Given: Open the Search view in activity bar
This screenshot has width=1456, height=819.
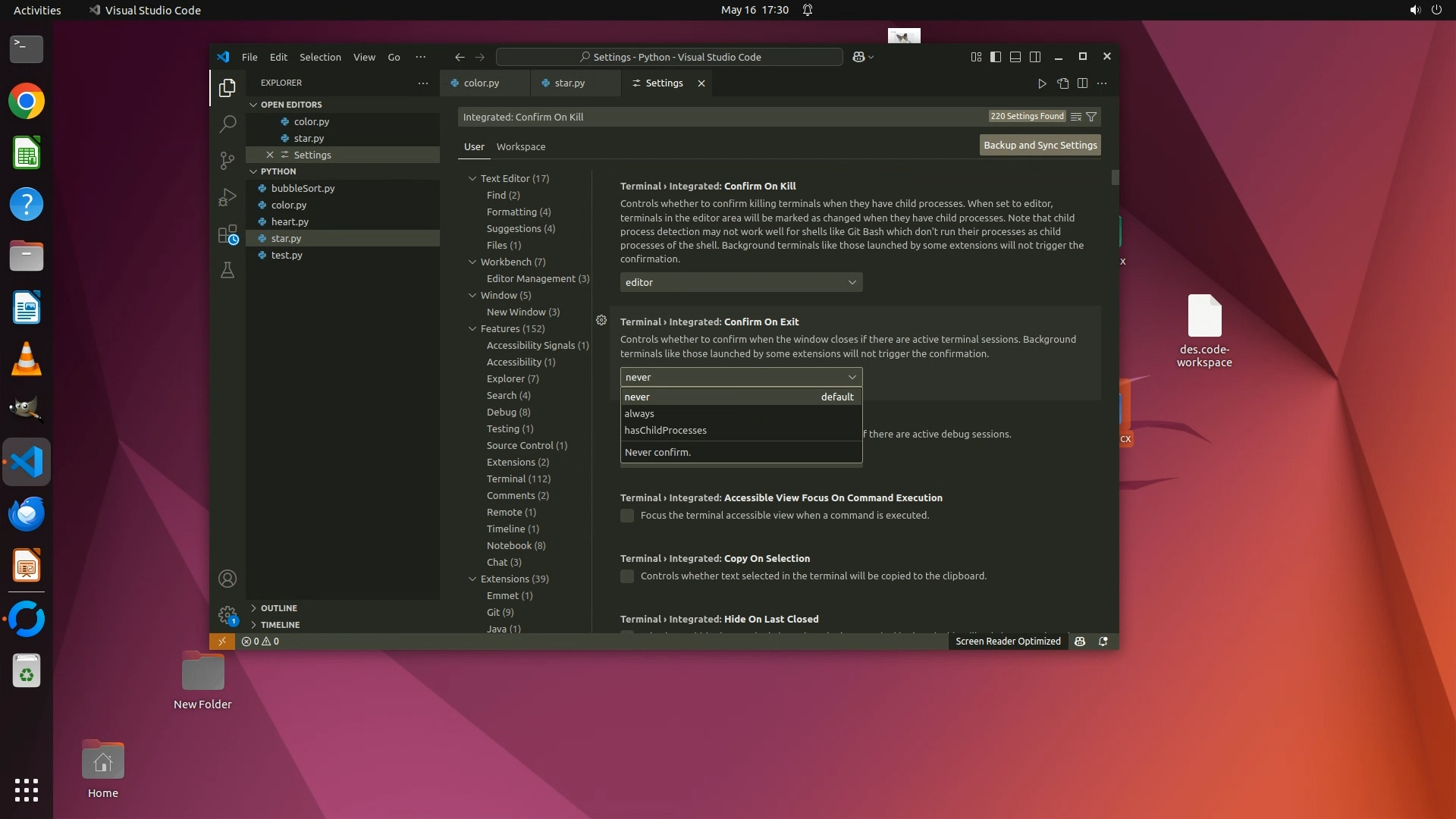Looking at the screenshot, I should tap(227, 124).
